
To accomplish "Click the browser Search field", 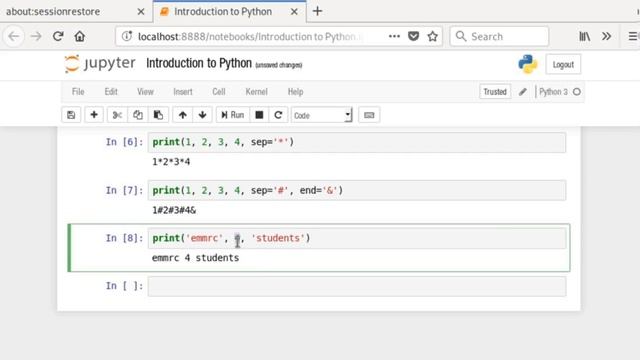I will [x=499, y=36].
